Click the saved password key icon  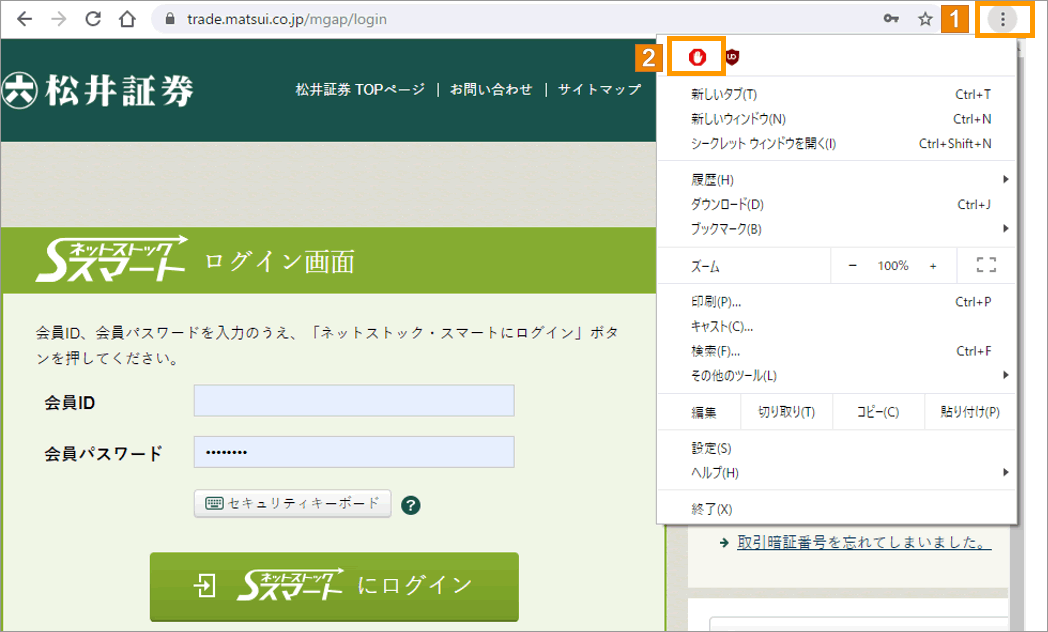[x=891, y=19]
